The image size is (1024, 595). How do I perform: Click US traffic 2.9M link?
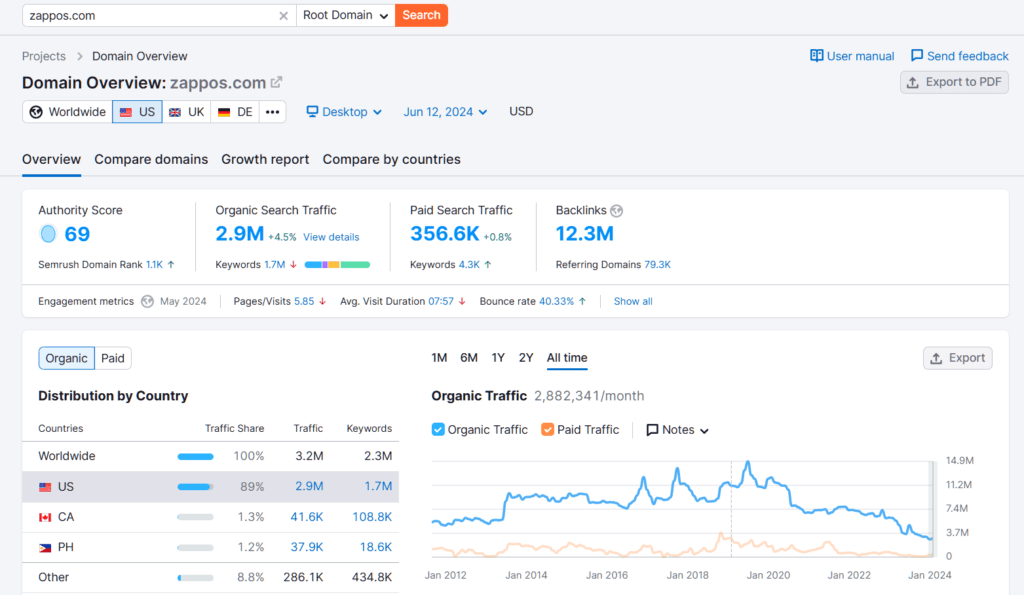click(309, 487)
